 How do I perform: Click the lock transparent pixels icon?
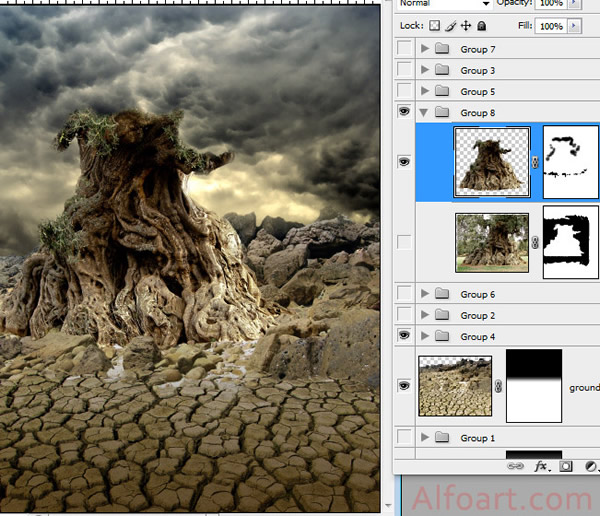[434, 25]
